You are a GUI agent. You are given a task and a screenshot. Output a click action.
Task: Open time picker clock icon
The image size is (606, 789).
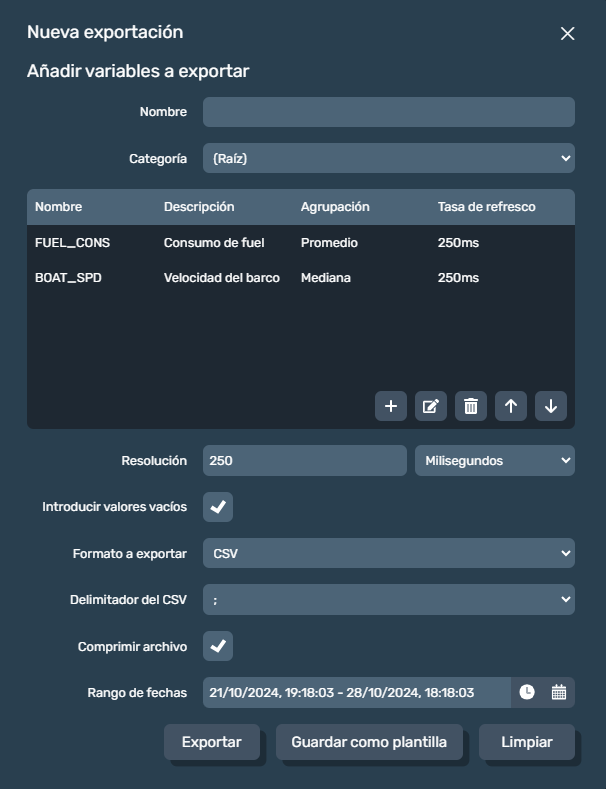click(x=526, y=692)
